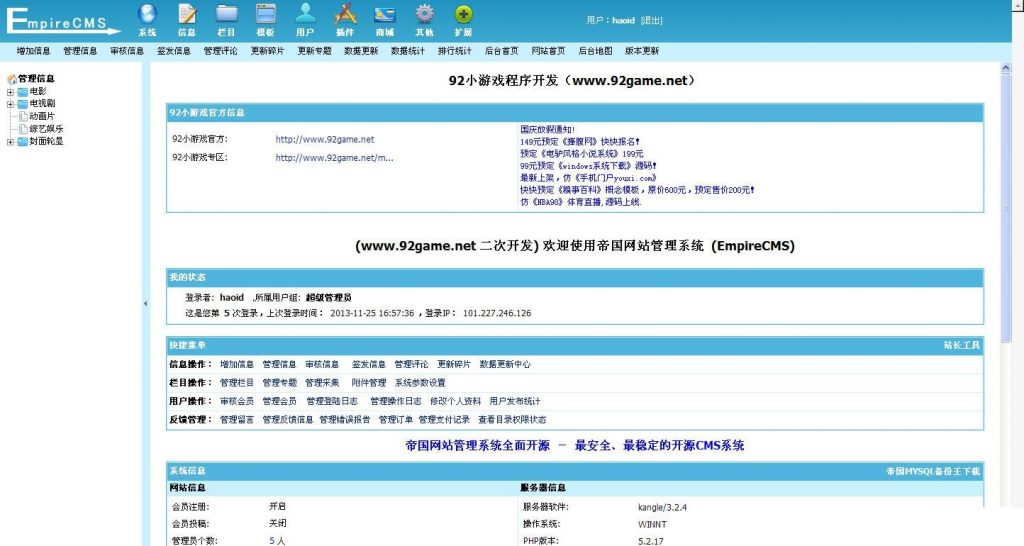Click 管理操作日志 in 用户操作 row
The width and height of the screenshot is (1024, 546).
click(x=396, y=401)
